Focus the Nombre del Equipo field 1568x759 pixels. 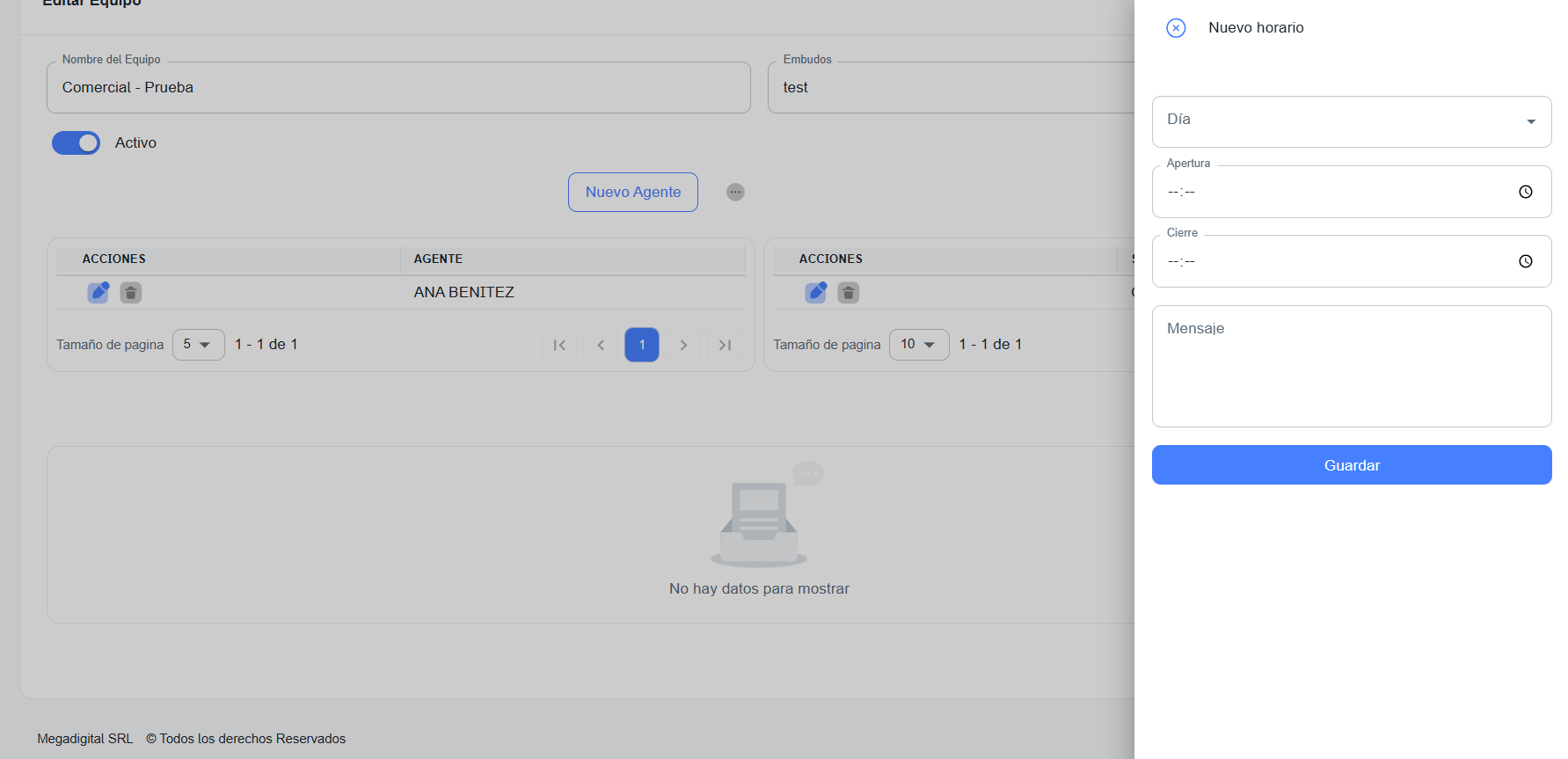398,88
